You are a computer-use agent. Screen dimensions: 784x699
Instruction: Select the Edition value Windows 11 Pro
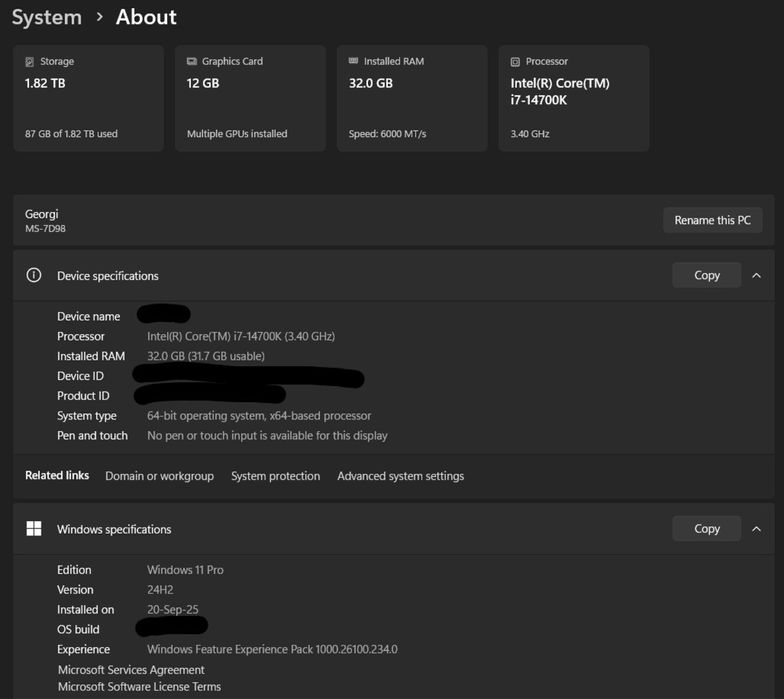click(x=186, y=570)
